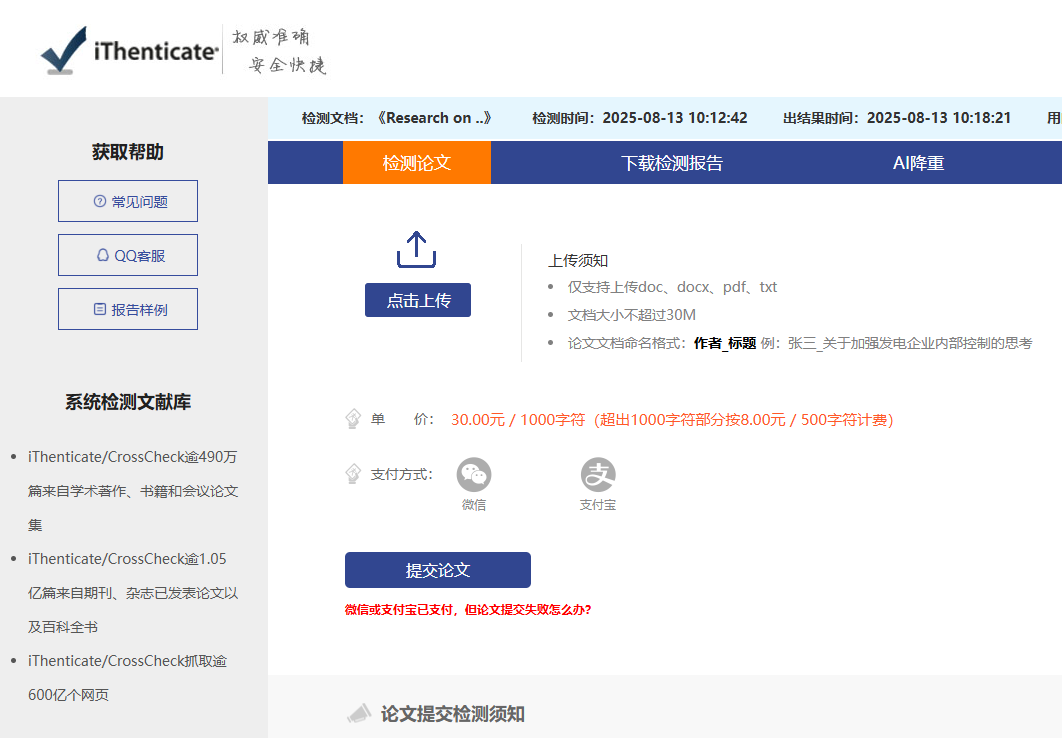This screenshot has width=1062, height=738.
Task: Click result time 2025-08-13 10:18:21
Action: [x=939, y=118]
